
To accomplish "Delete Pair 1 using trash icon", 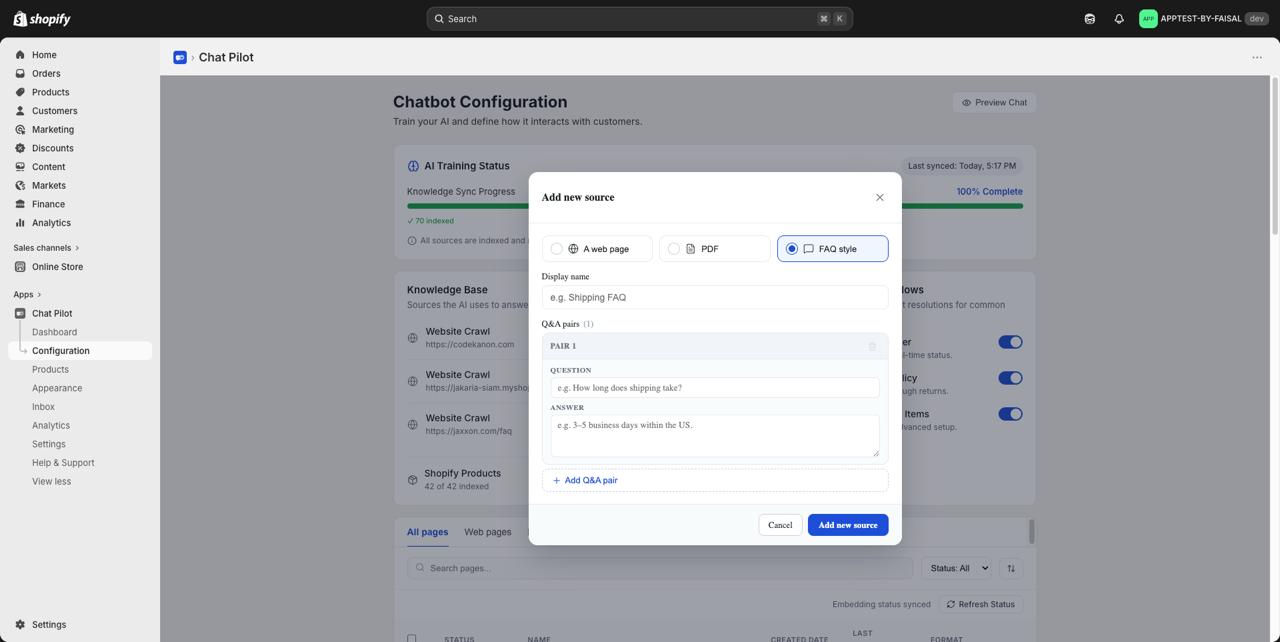I will (872, 346).
